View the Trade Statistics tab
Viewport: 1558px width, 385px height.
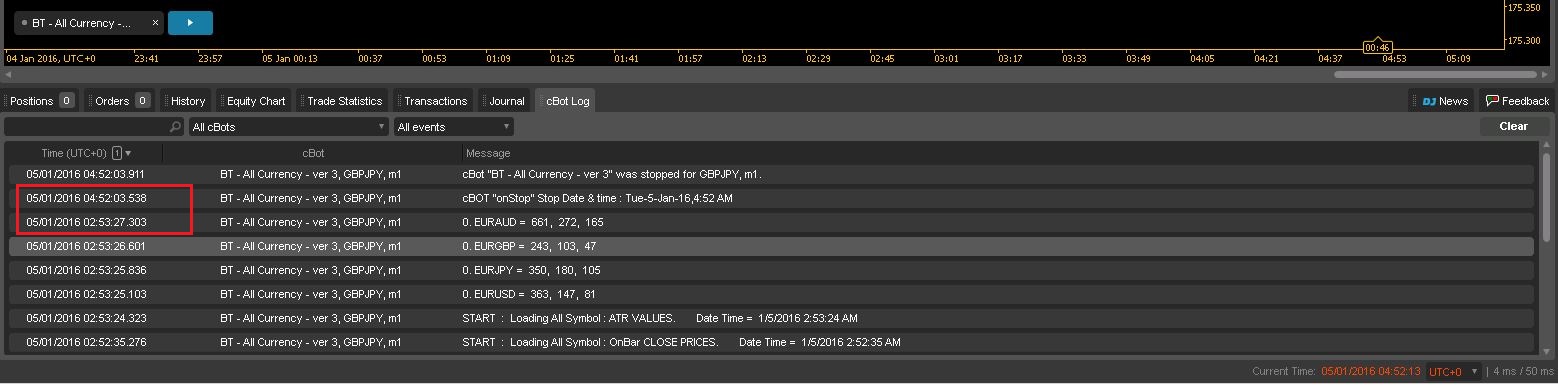(x=342, y=101)
